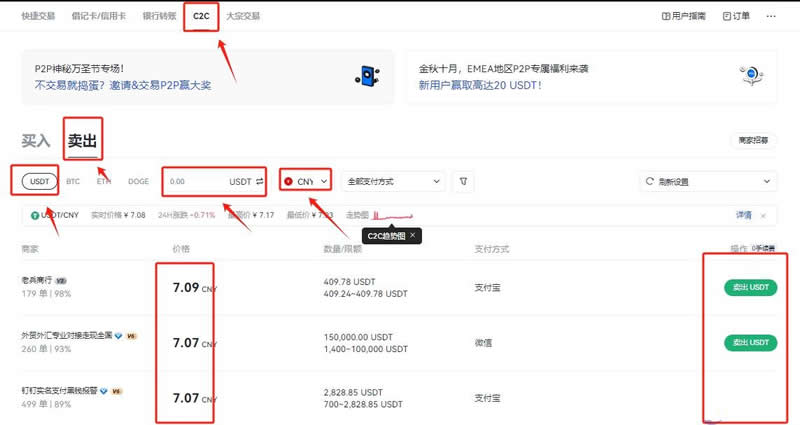Select the BTC coin option
Image resolution: width=800 pixels, height=425 pixels.
point(73,181)
